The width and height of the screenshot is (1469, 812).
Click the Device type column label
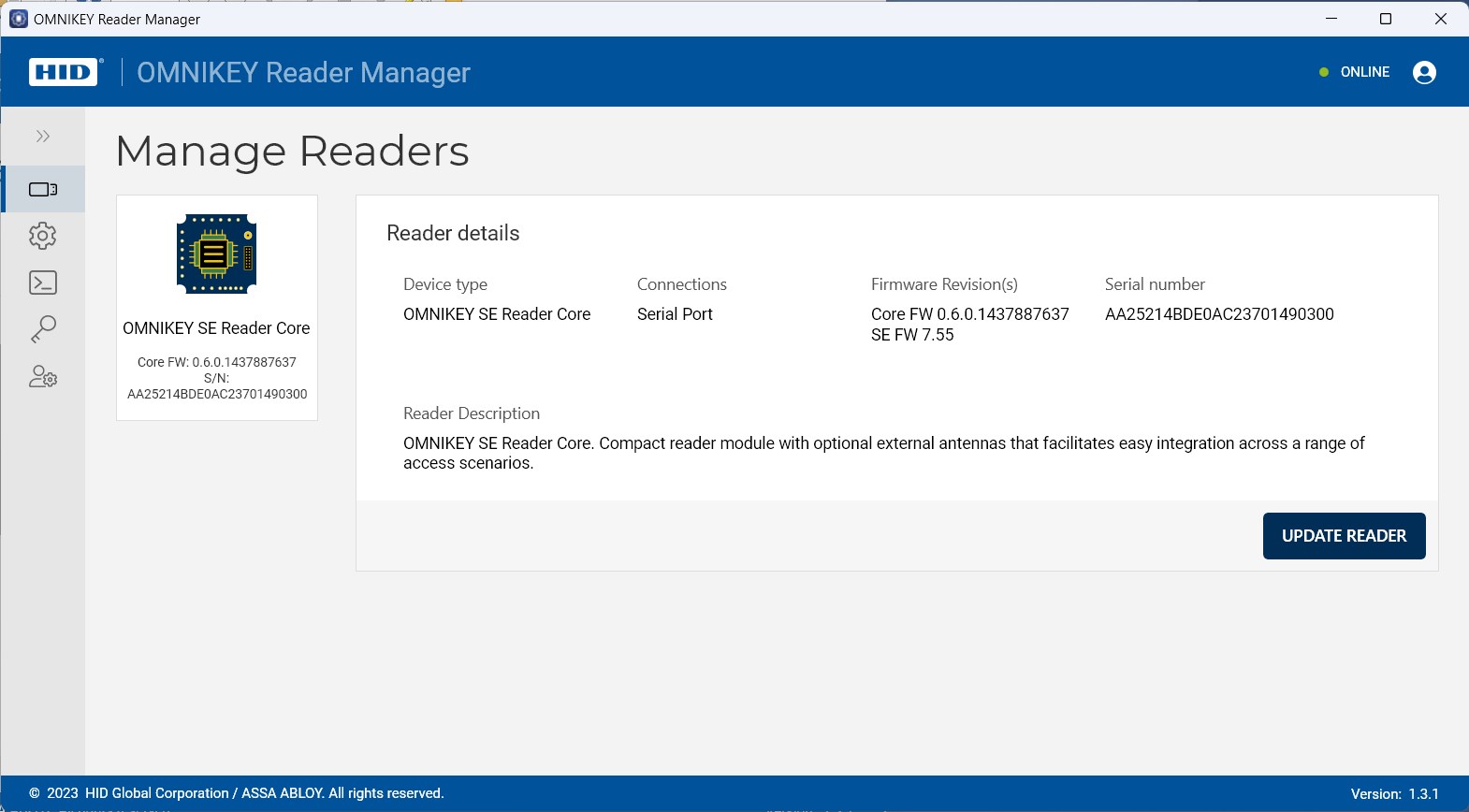[445, 284]
